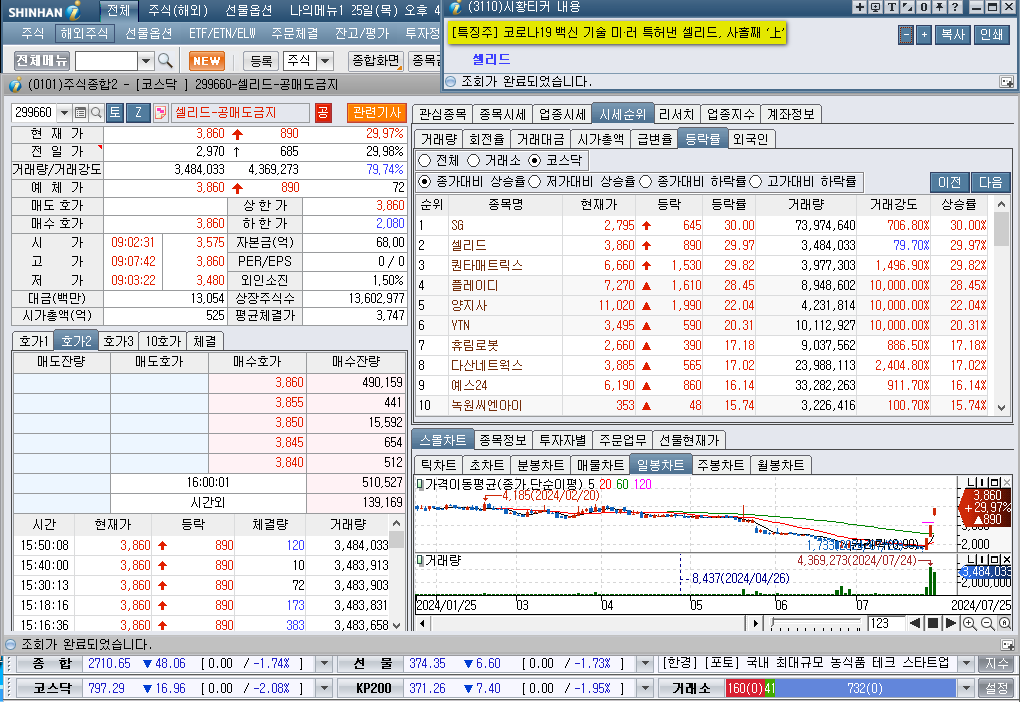Click the 0 icon in news window title bar
Viewport: 1020px width, 702px height.
pyautogui.click(x=924, y=7)
